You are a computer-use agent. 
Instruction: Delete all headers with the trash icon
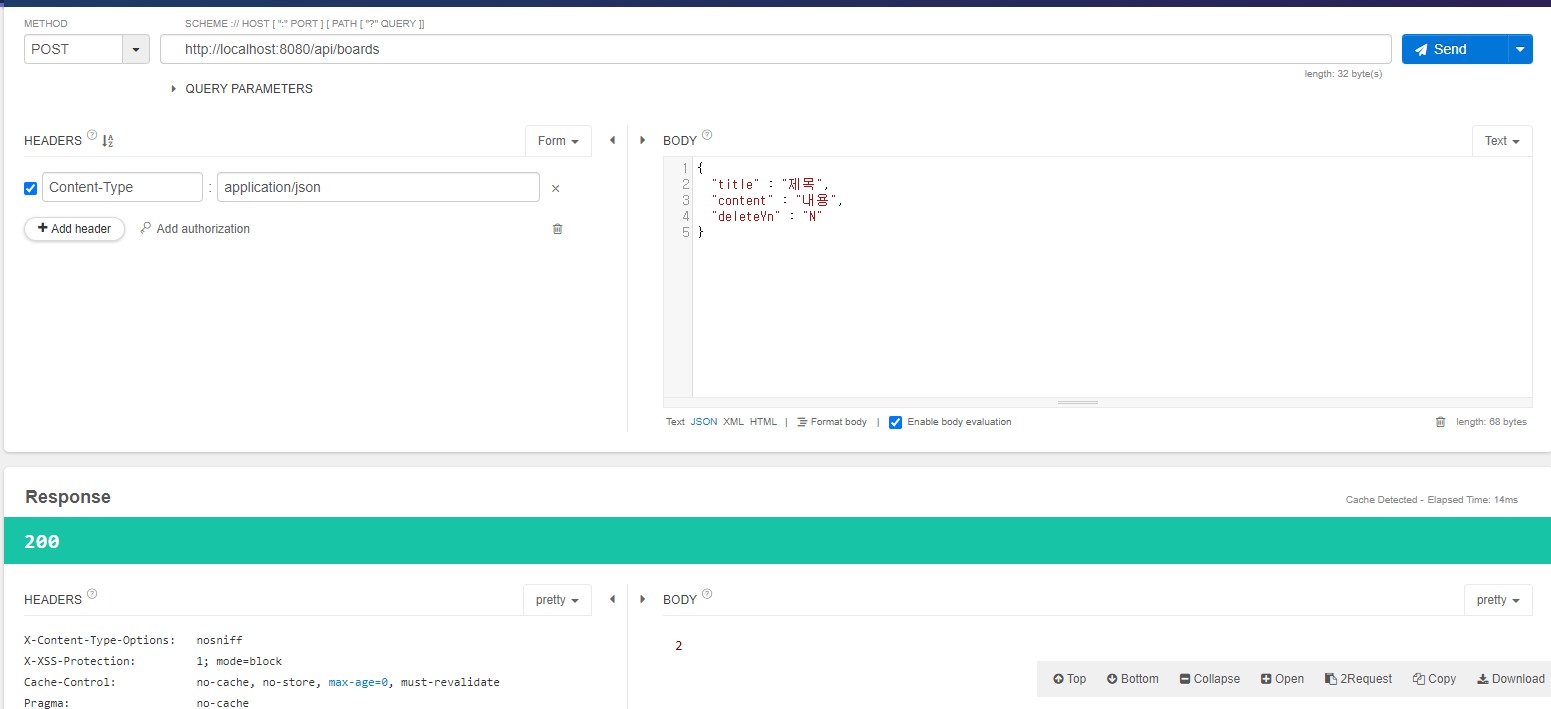pos(558,229)
